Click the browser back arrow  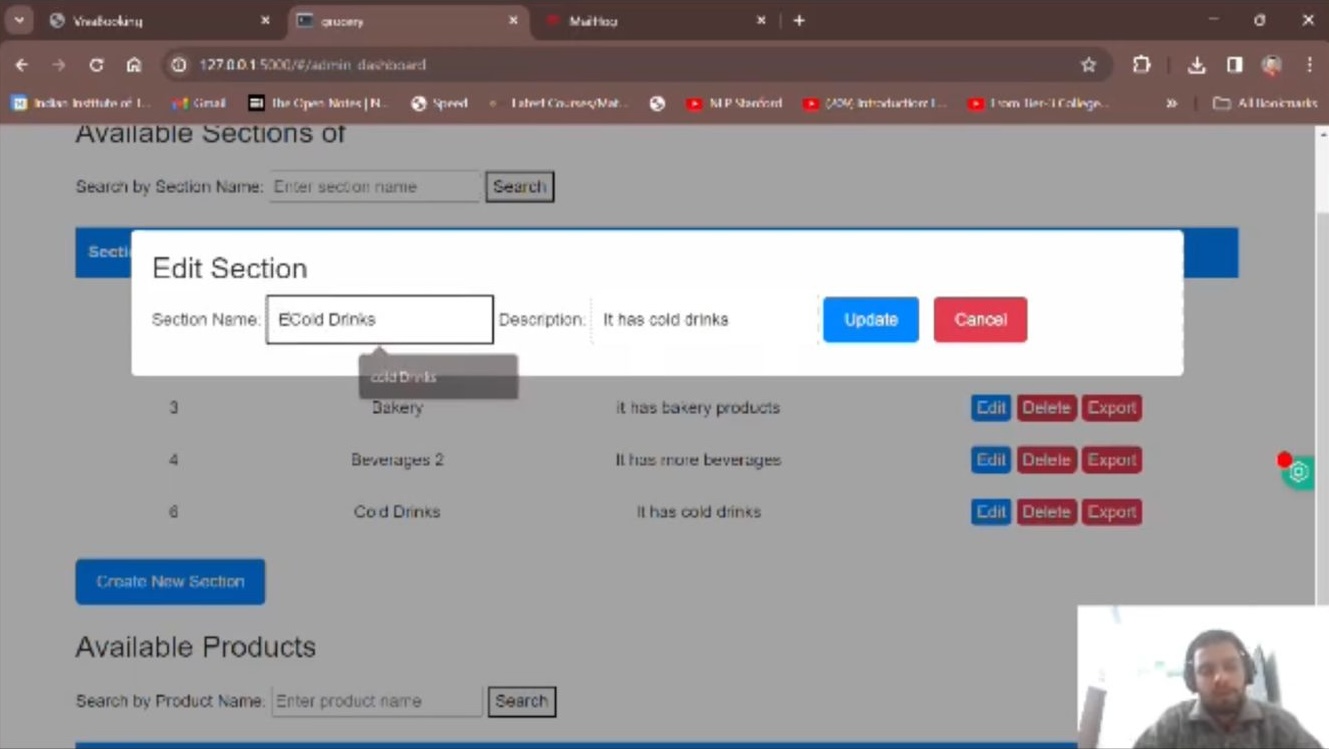pyautogui.click(x=22, y=65)
